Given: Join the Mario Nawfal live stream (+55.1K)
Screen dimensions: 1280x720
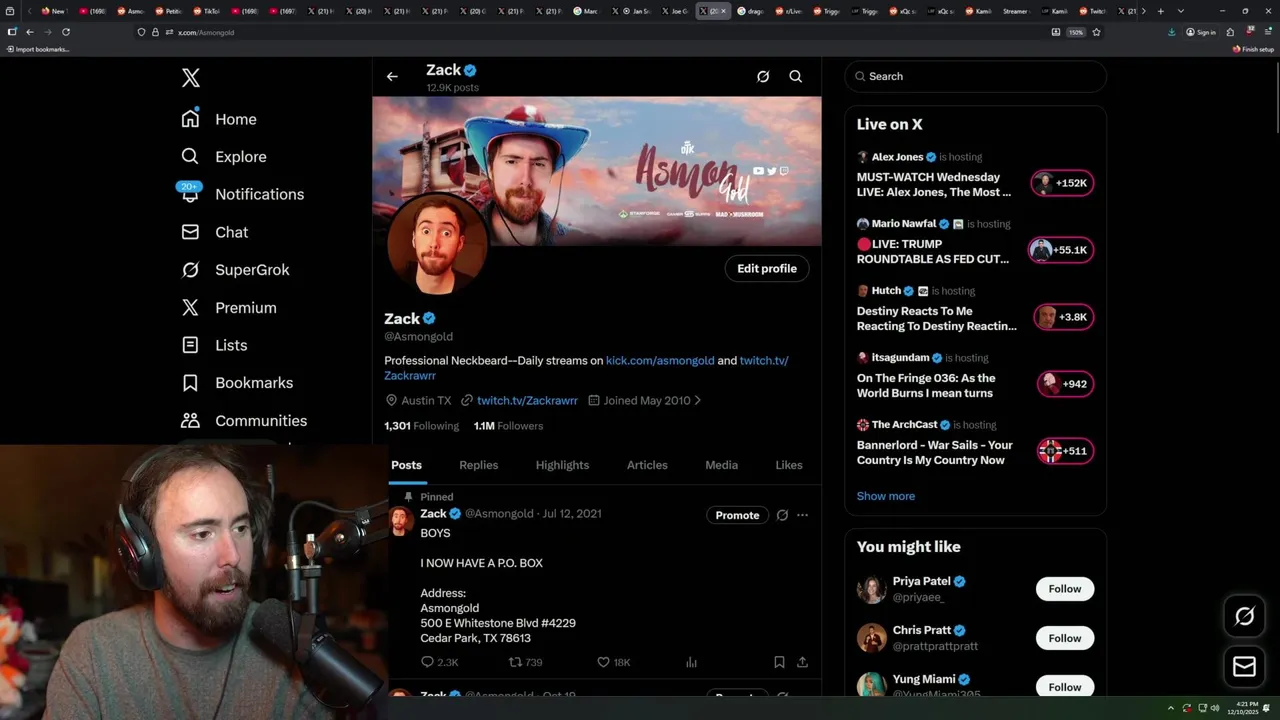Looking at the screenshot, I should click(1061, 250).
